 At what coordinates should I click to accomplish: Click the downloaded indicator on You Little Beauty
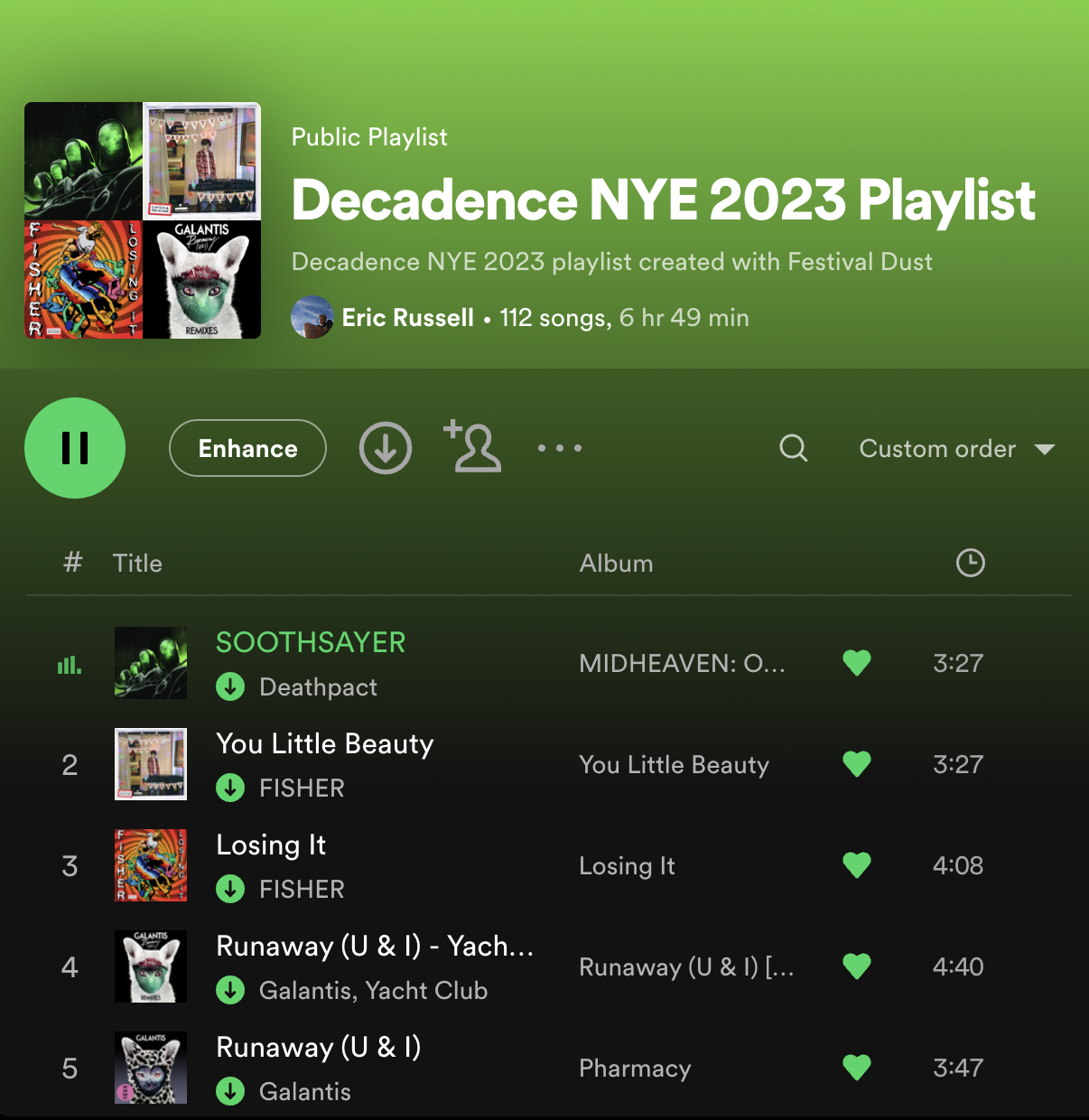[230, 788]
